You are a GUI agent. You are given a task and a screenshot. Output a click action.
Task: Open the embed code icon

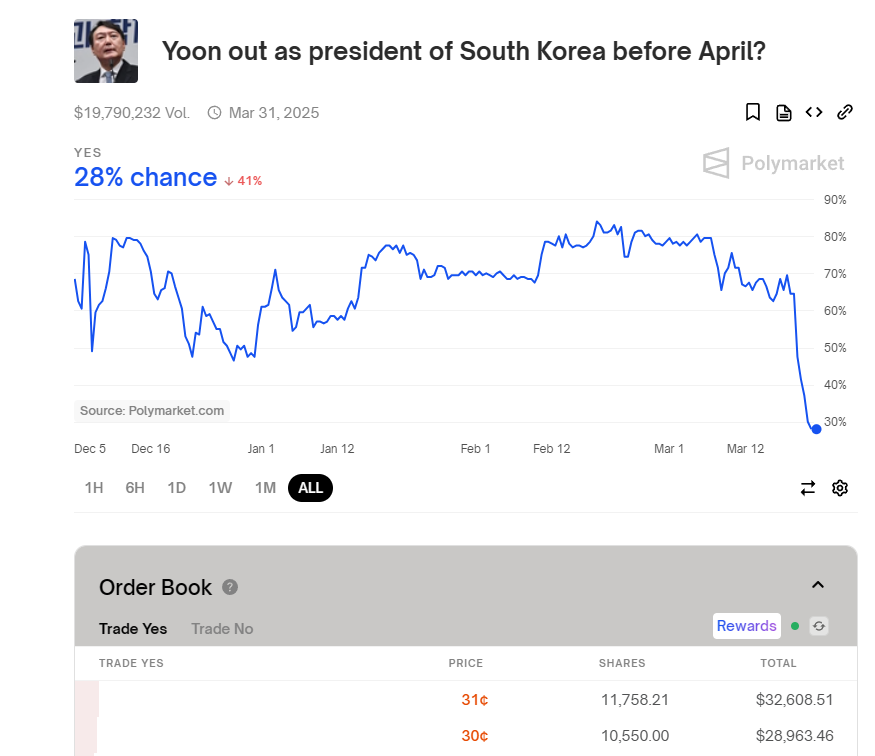point(814,112)
